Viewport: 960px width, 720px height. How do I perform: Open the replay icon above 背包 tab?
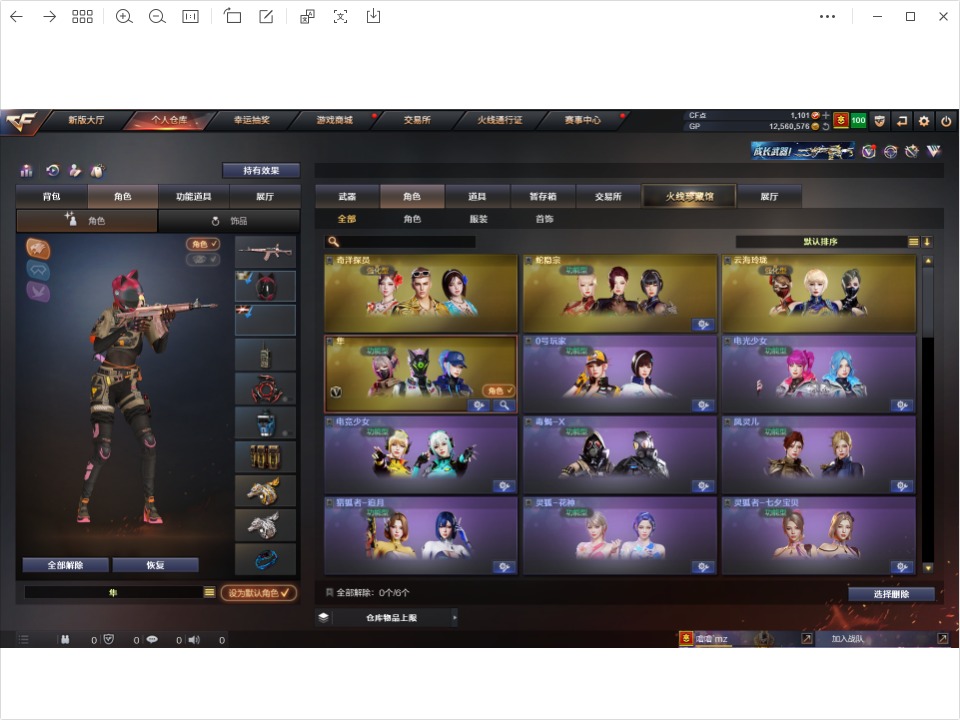pyautogui.click(x=53, y=171)
